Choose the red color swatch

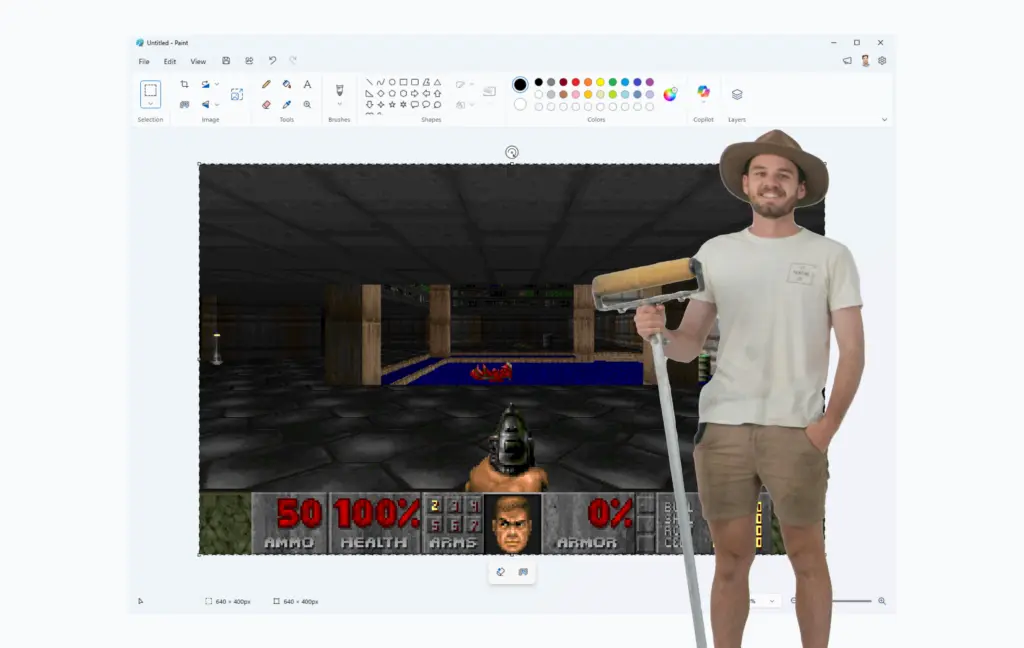[x=575, y=82]
